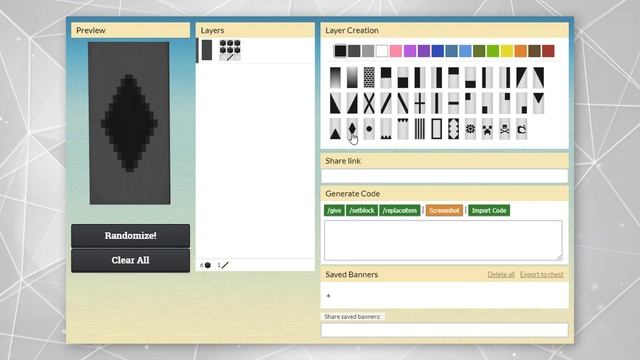
Task: Click the Clear All button
Action: pos(130,260)
